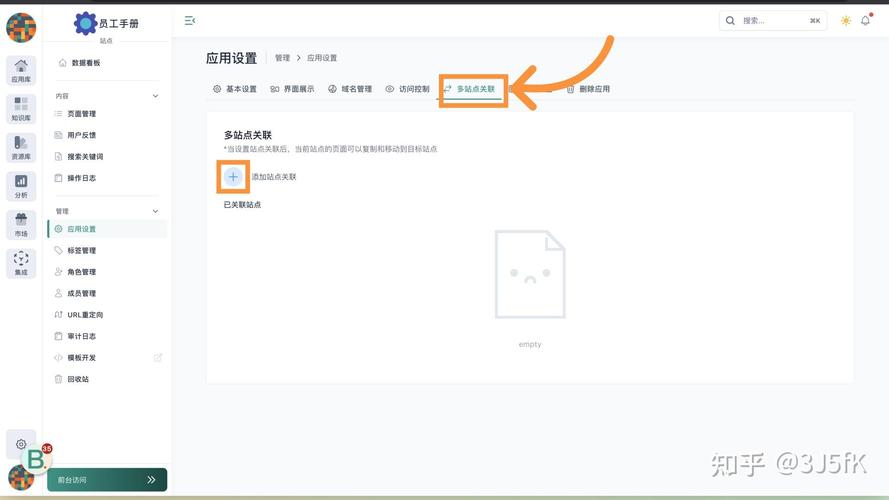Switch to the 域名管理 tab

[x=350, y=89]
